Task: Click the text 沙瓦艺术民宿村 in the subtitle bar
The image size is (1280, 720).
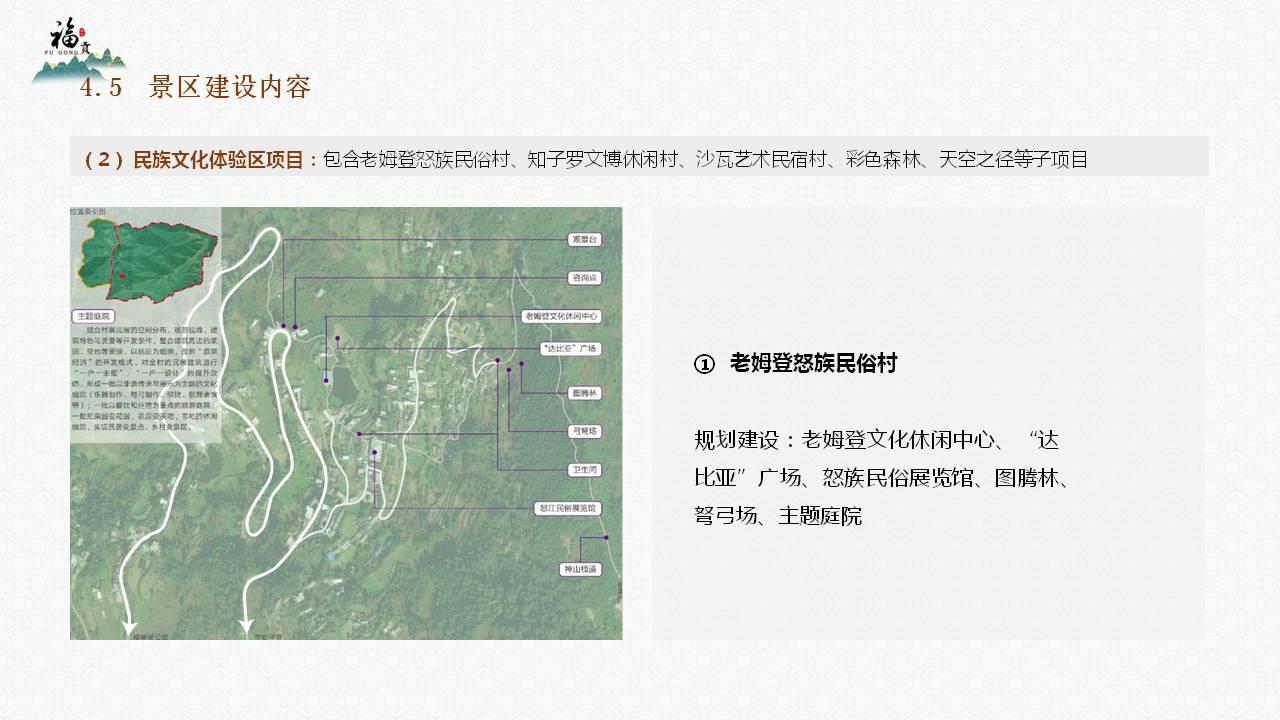Action: tap(762, 159)
